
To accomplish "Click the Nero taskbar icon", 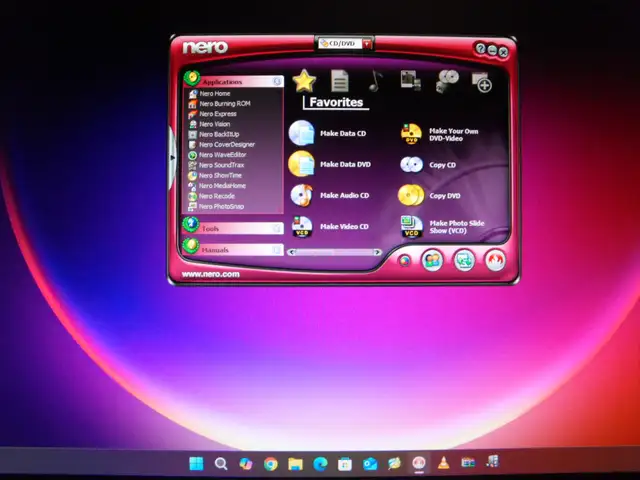I will pyautogui.click(x=419, y=463).
